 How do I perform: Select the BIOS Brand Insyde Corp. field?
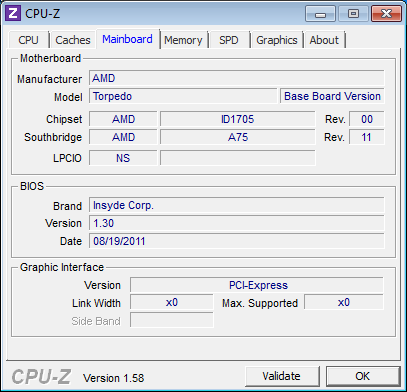(237, 205)
